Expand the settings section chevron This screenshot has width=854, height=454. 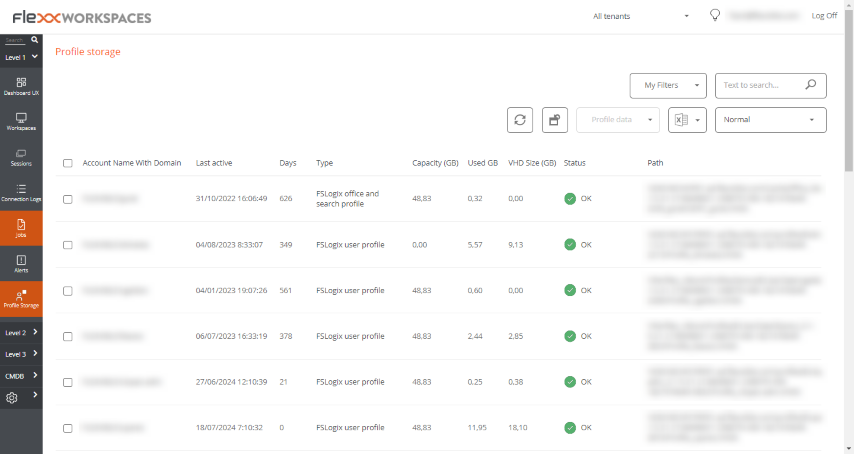[x=35, y=395]
